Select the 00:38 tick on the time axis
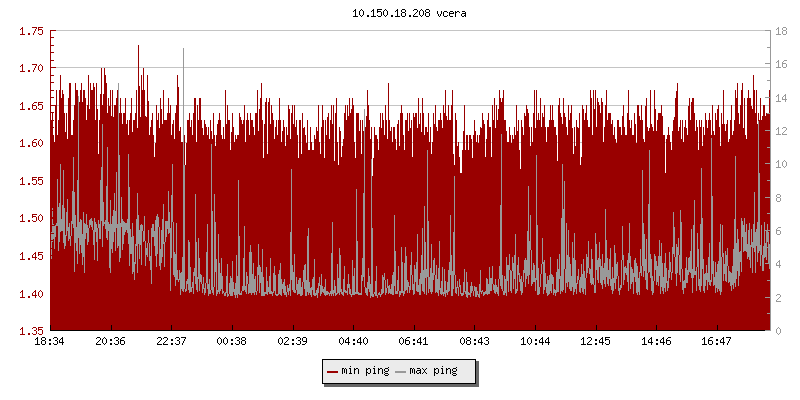The height and width of the screenshot is (400, 800). click(x=232, y=341)
